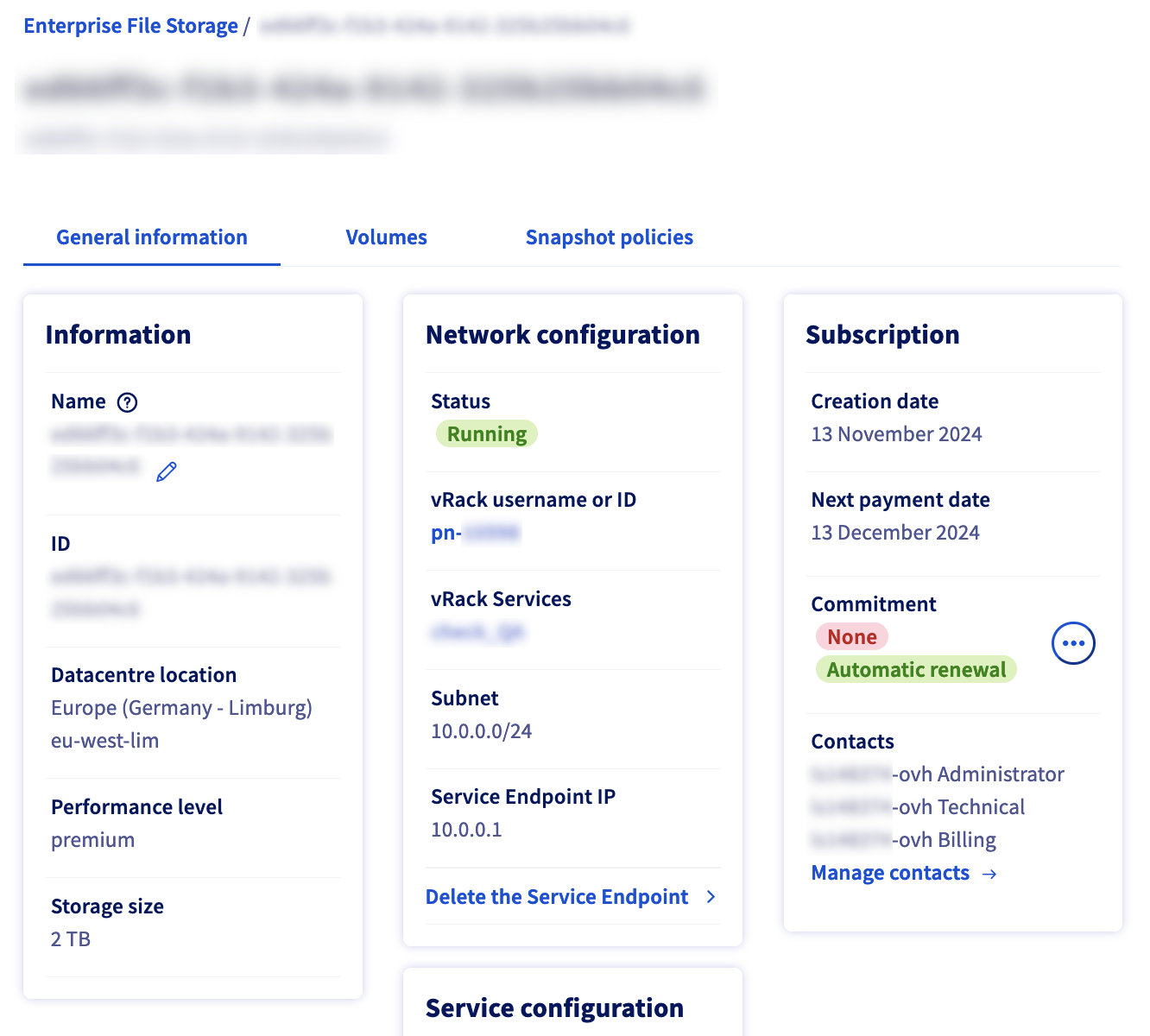Open the help tooltip next to Name

click(127, 401)
